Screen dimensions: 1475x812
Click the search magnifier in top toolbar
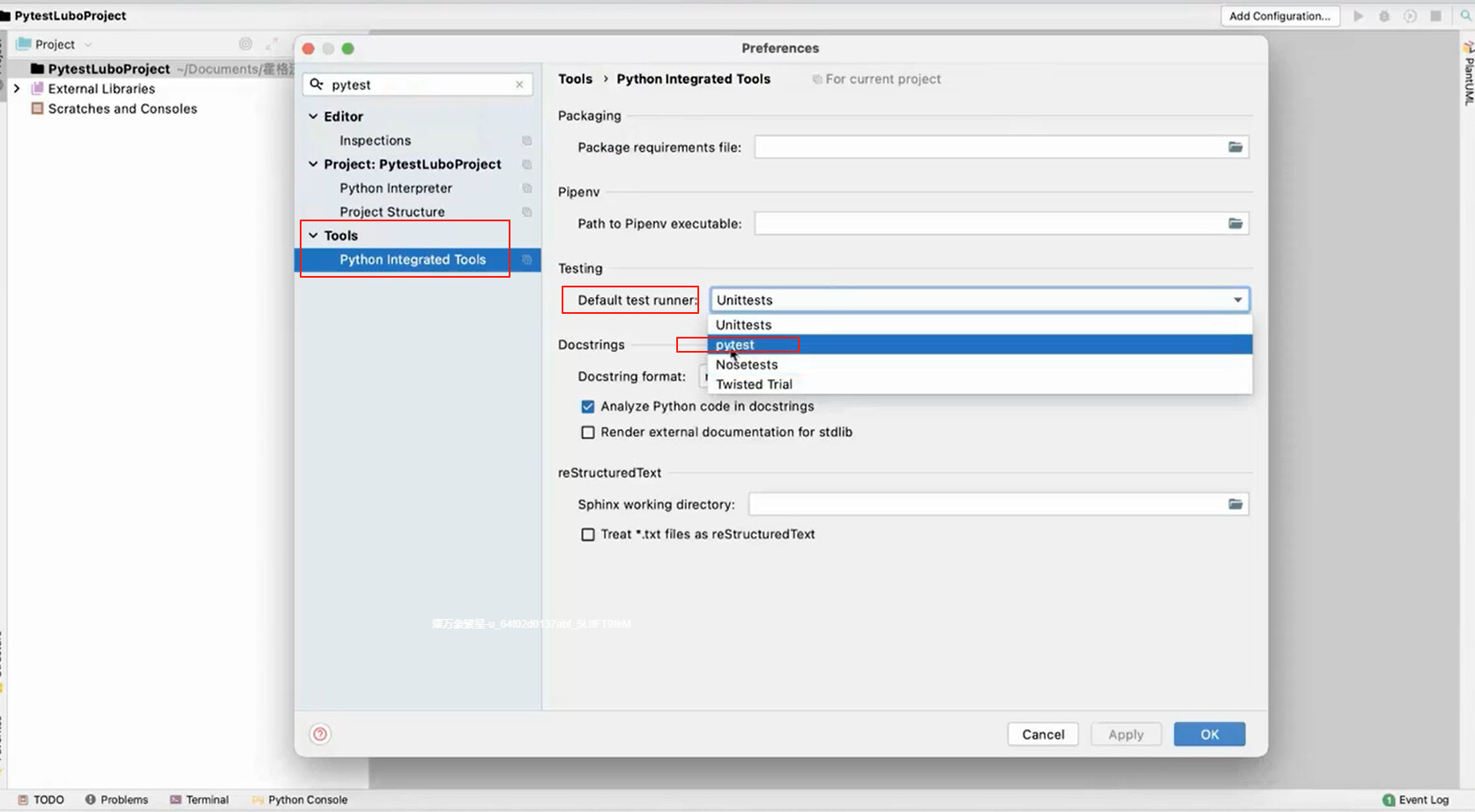(1465, 16)
